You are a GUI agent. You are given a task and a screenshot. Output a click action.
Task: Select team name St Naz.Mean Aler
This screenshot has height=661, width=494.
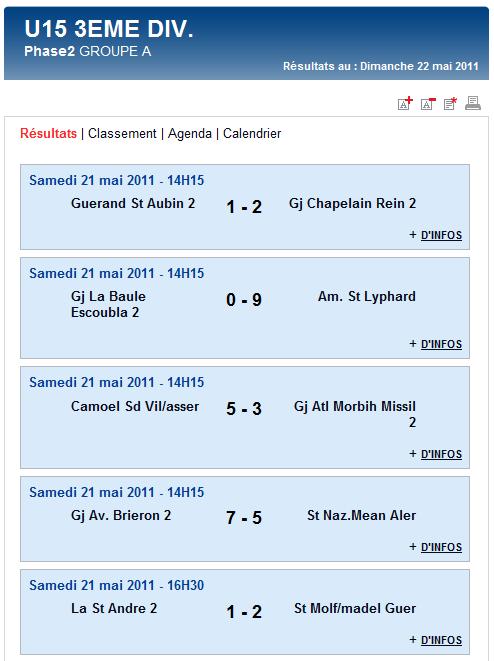pos(361,515)
